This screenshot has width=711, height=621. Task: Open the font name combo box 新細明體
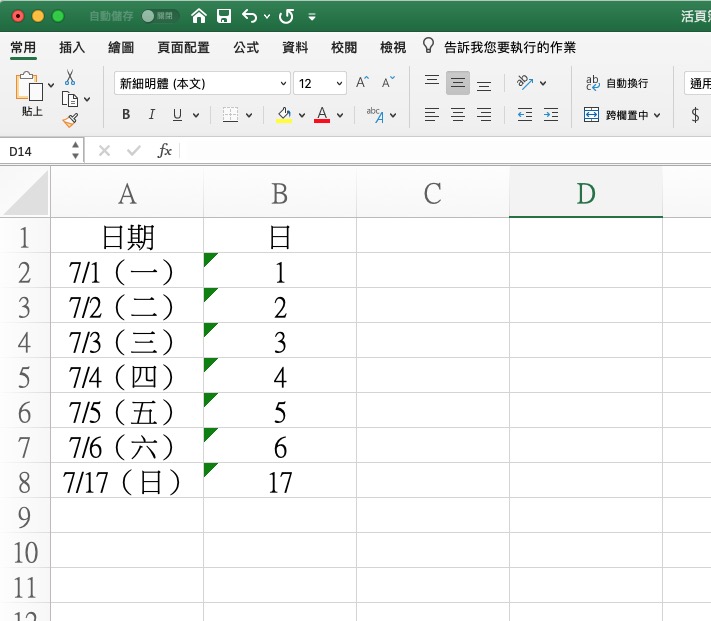coord(202,83)
